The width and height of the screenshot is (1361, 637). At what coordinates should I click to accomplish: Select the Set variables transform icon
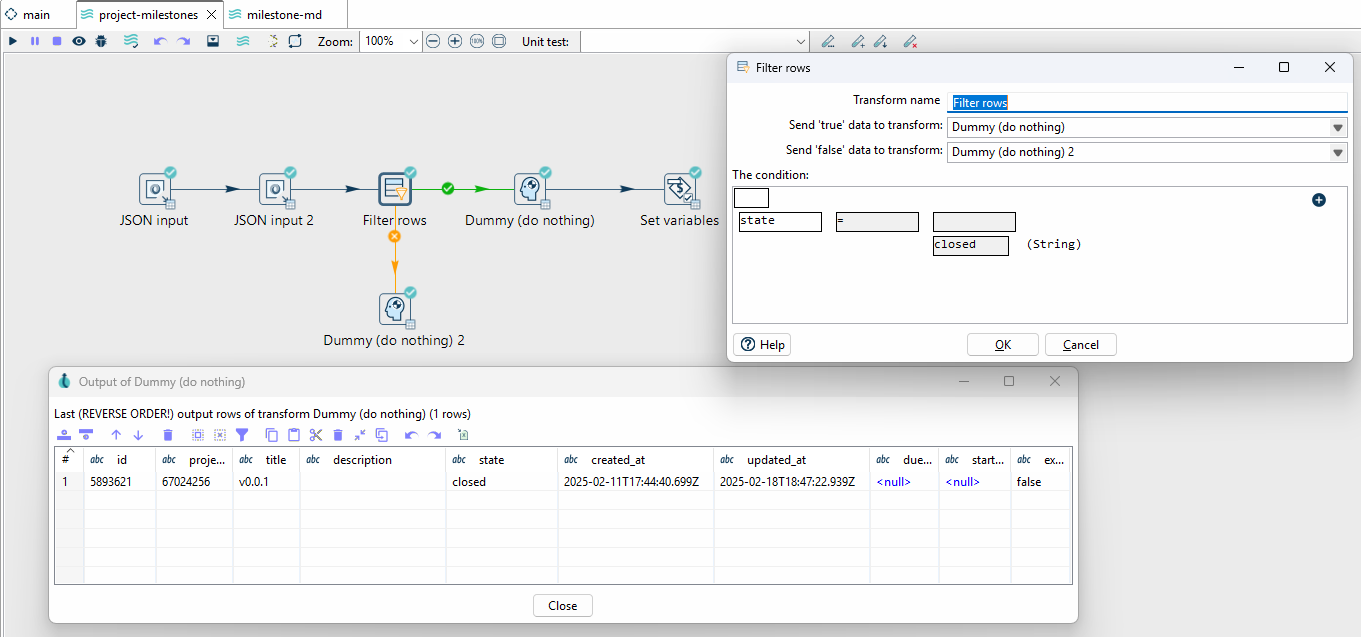click(680, 189)
